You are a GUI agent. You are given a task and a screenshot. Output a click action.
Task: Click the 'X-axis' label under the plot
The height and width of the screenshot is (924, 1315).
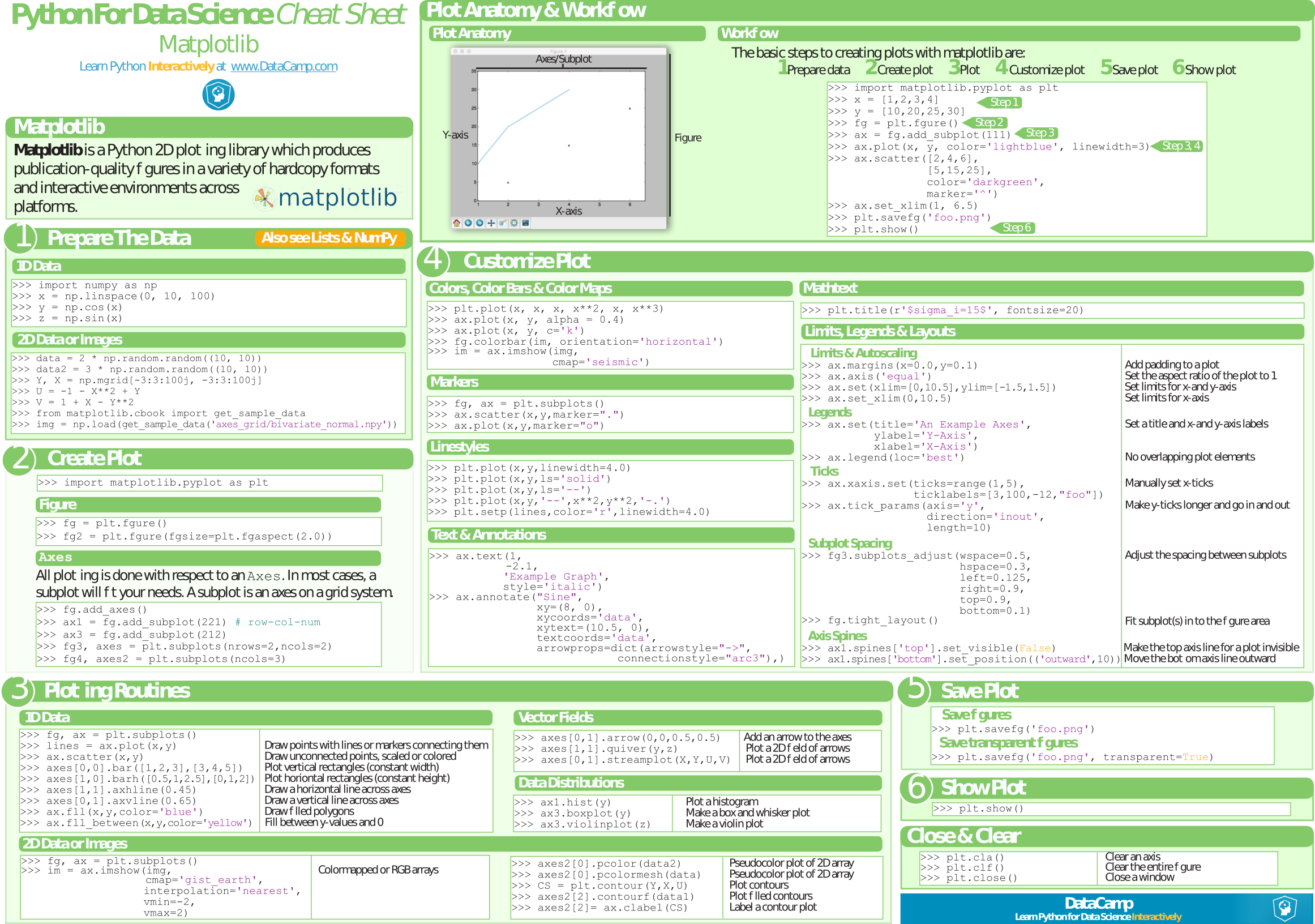point(569,211)
